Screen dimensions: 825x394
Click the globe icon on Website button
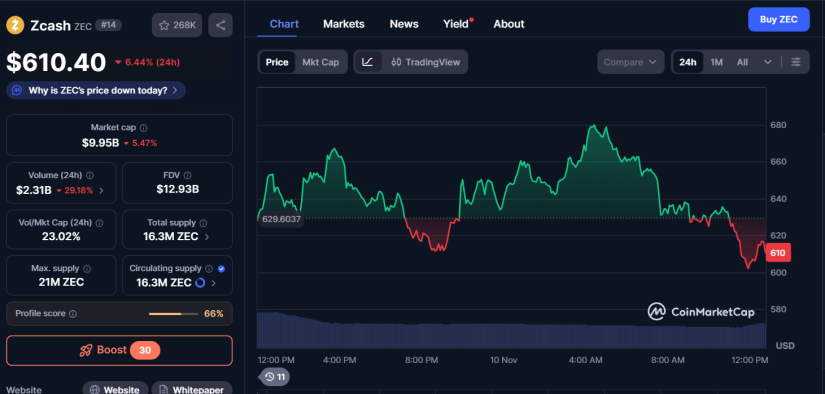[x=95, y=390]
